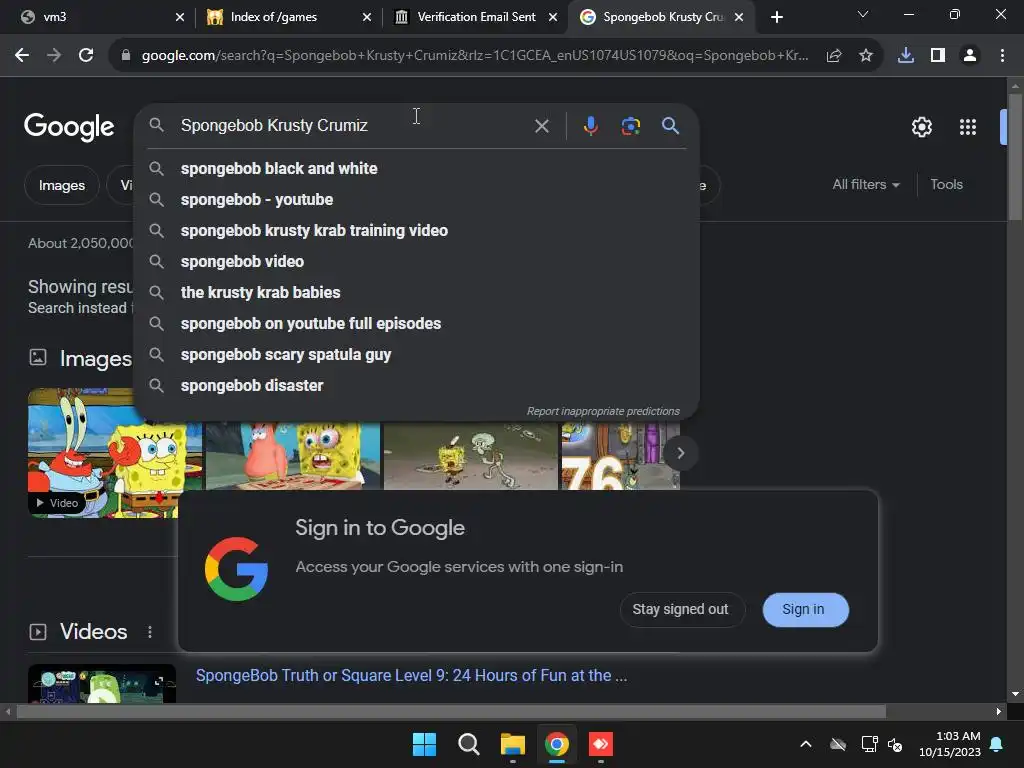Open the Chrome profile avatar
This screenshot has width=1024, height=768.
(x=970, y=56)
